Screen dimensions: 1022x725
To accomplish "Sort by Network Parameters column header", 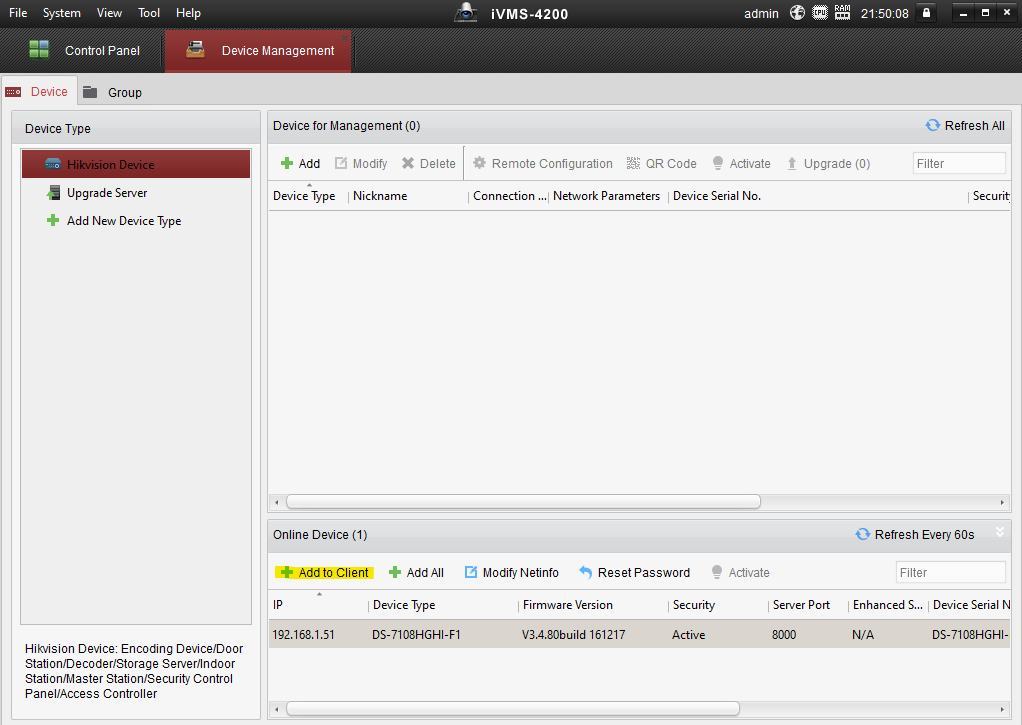I will (606, 196).
